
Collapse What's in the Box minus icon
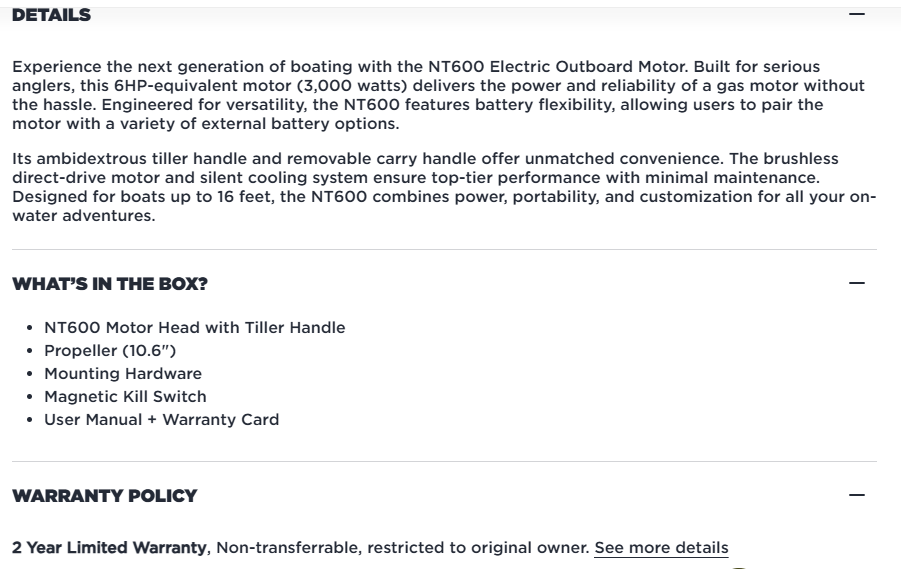point(856,284)
